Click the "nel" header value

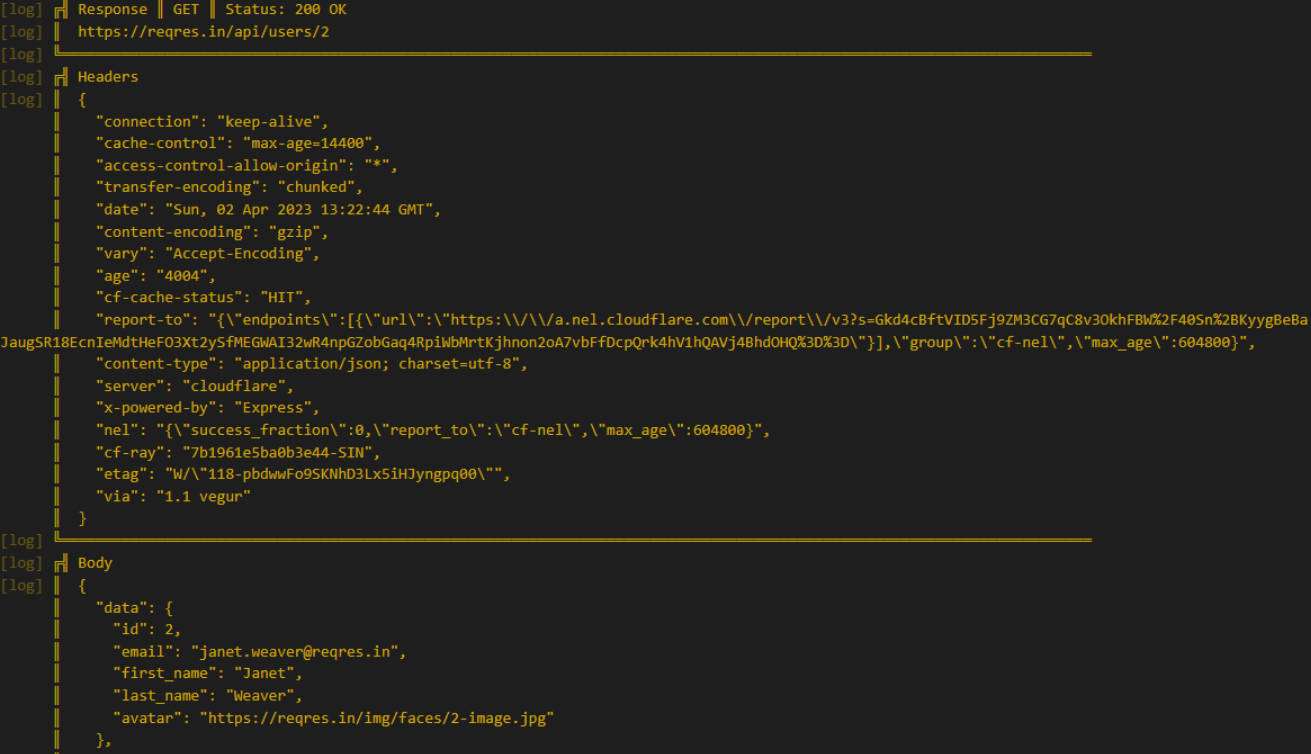460,430
